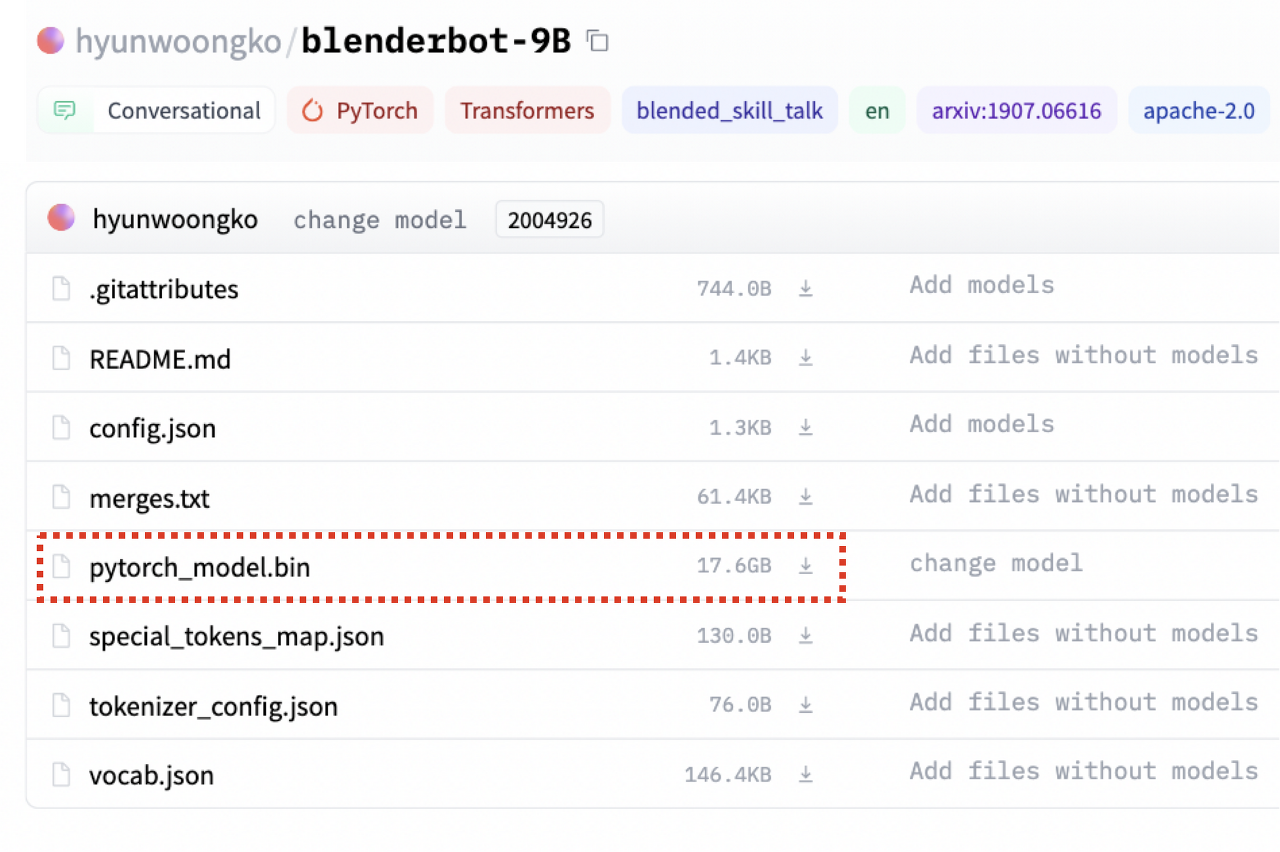Click file icon beside .gitattributes
The width and height of the screenshot is (1280, 852).
click(x=62, y=289)
